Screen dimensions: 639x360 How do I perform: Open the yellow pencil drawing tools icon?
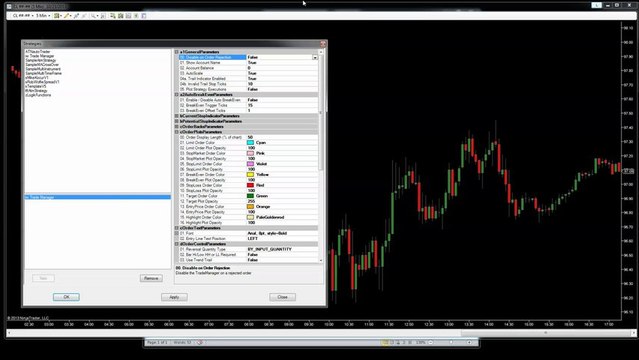click(67, 15)
